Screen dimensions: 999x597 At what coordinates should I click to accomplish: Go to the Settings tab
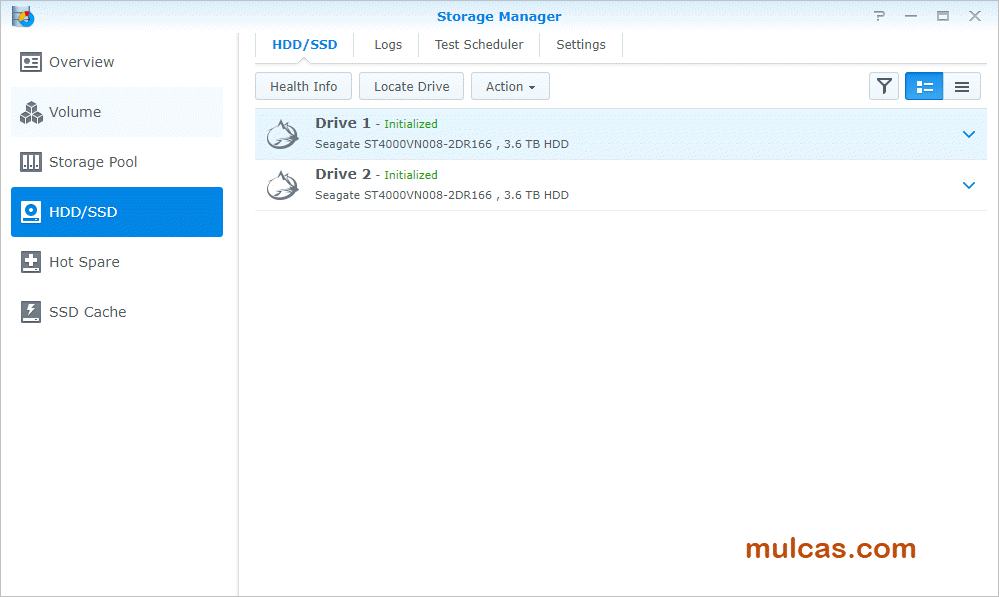581,45
